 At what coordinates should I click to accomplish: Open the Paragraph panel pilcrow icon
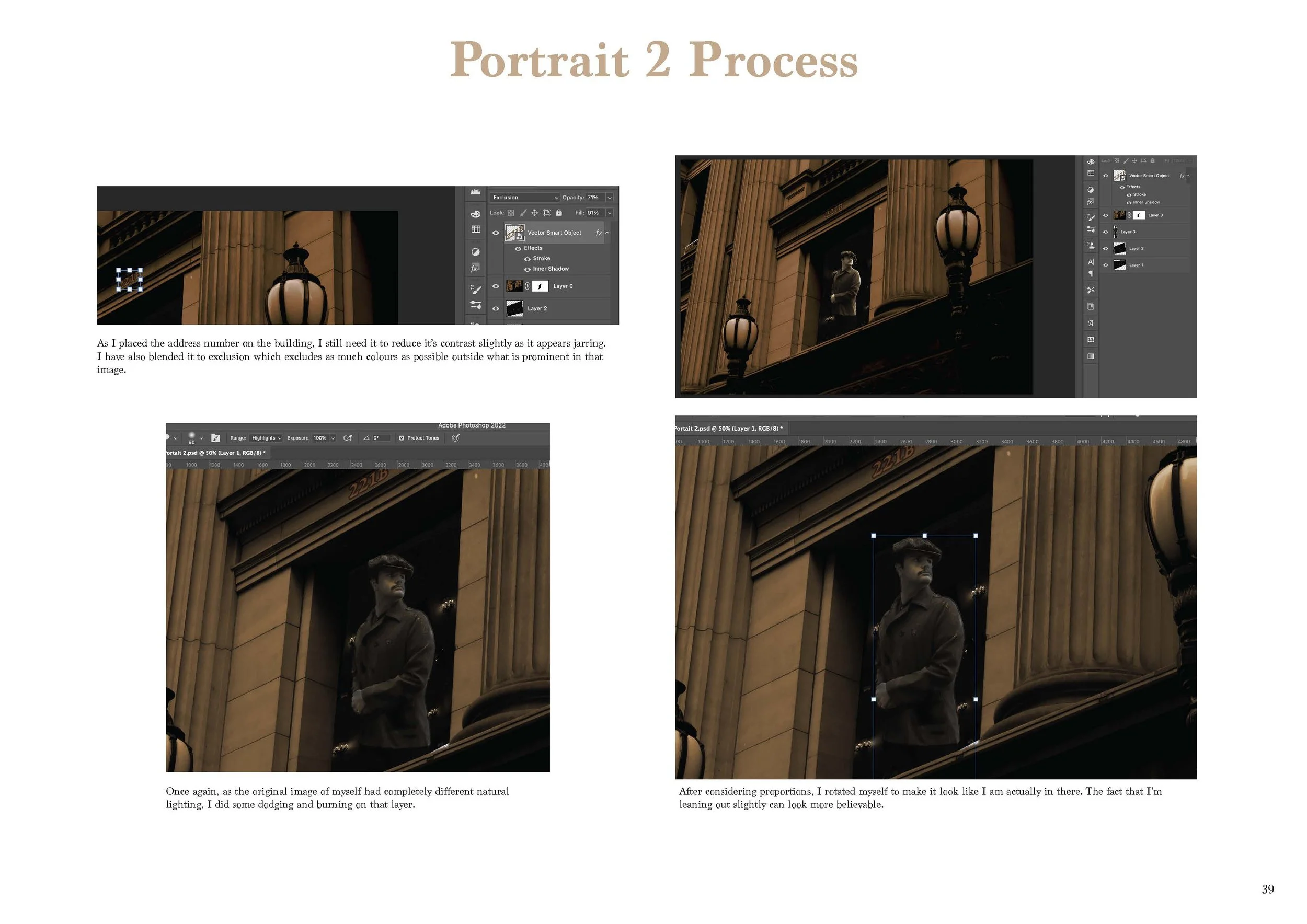click(x=1090, y=274)
